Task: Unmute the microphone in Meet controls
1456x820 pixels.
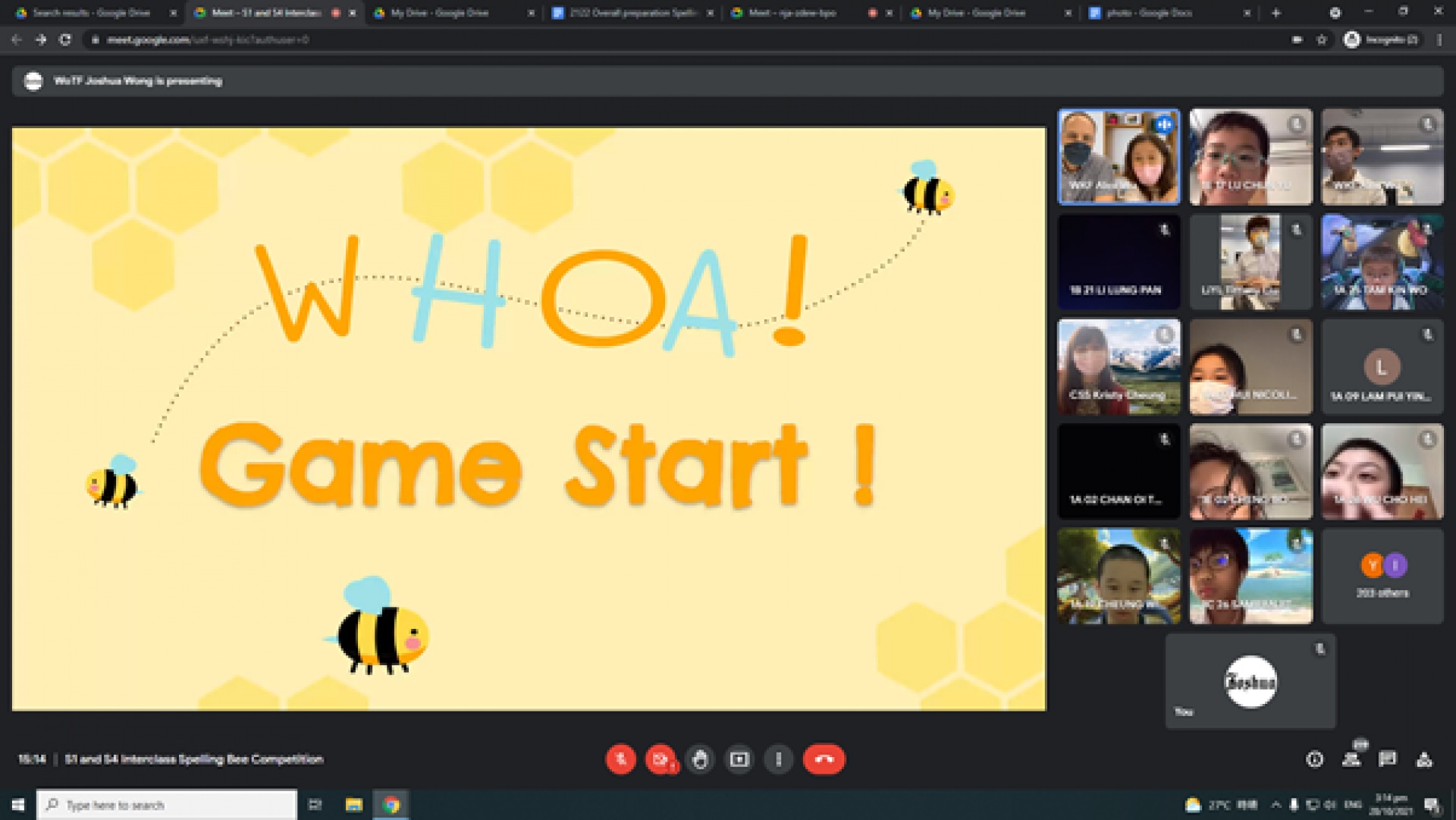Action: click(620, 759)
